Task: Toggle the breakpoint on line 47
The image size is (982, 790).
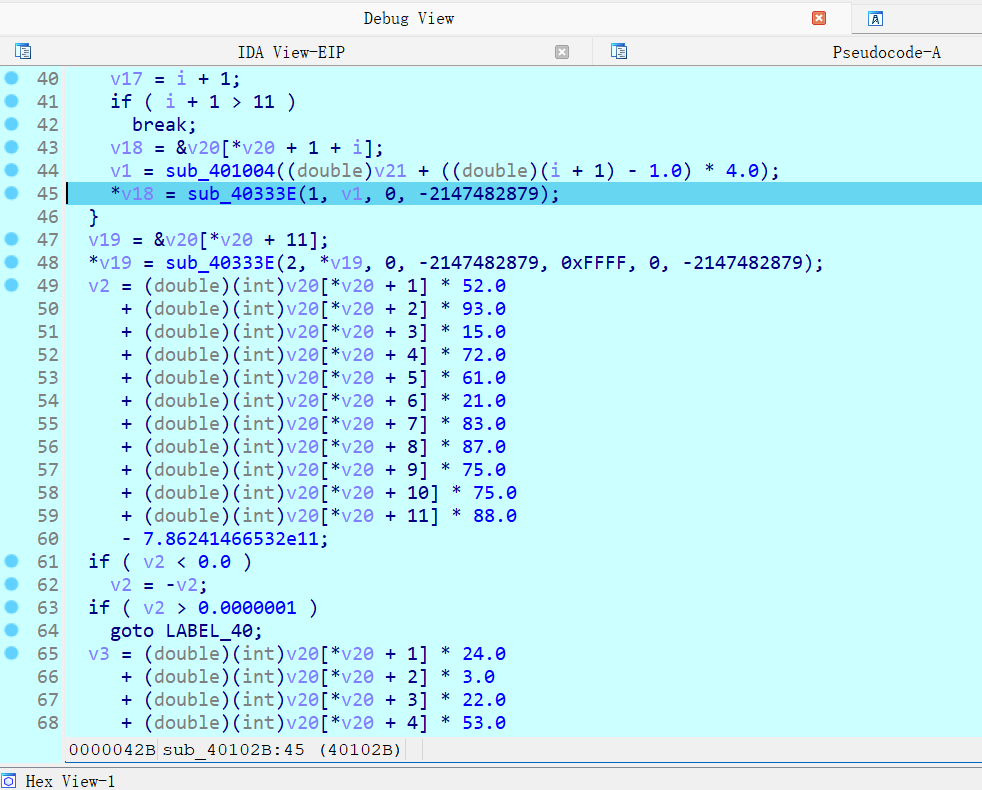Action: tap(10, 239)
